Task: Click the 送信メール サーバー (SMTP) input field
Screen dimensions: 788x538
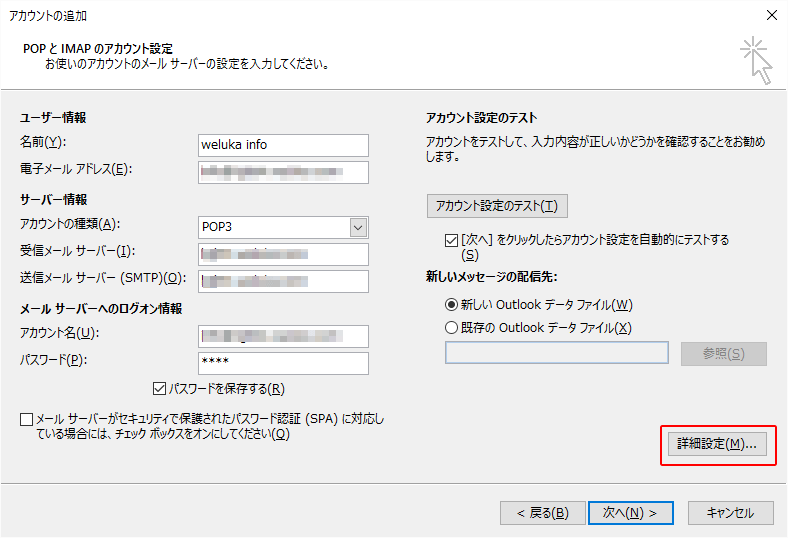Action: [x=283, y=281]
